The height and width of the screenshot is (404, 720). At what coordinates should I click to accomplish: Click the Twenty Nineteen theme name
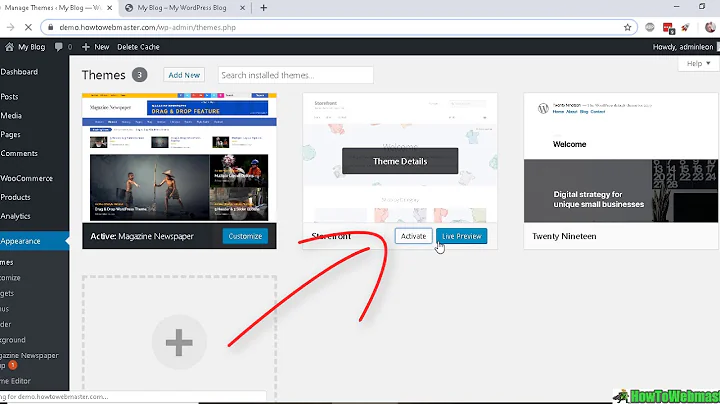point(564,236)
